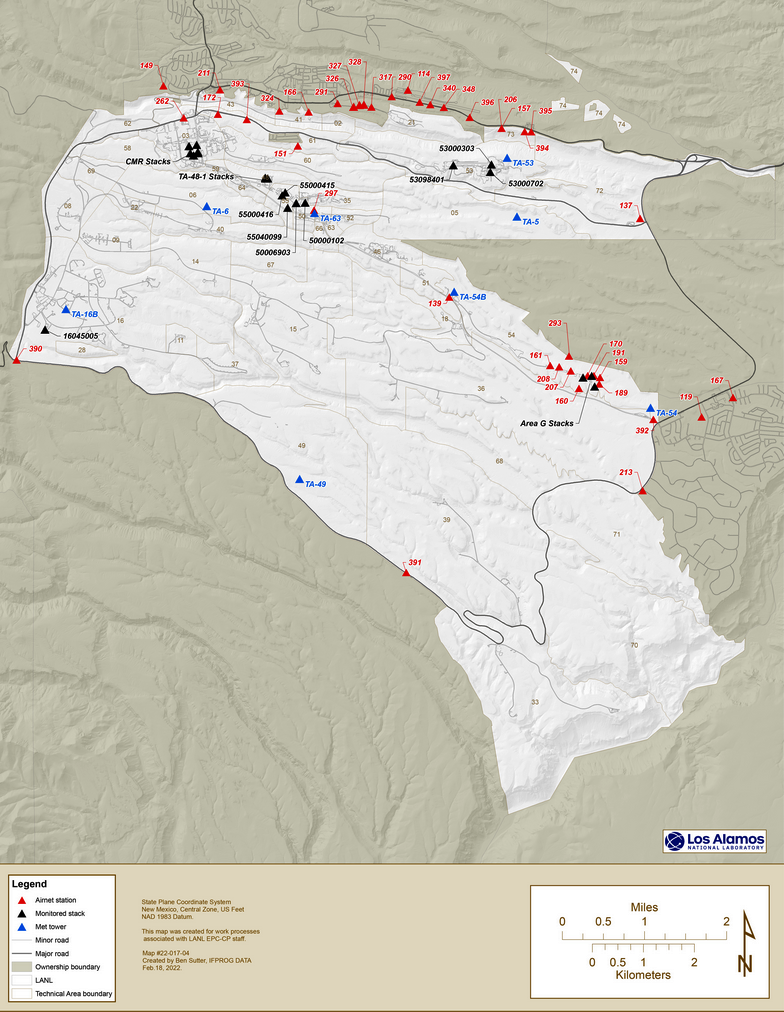Viewport: 784px width, 1012px height.
Task: Select Airnet station 167 red triangle
Action: tap(733, 398)
